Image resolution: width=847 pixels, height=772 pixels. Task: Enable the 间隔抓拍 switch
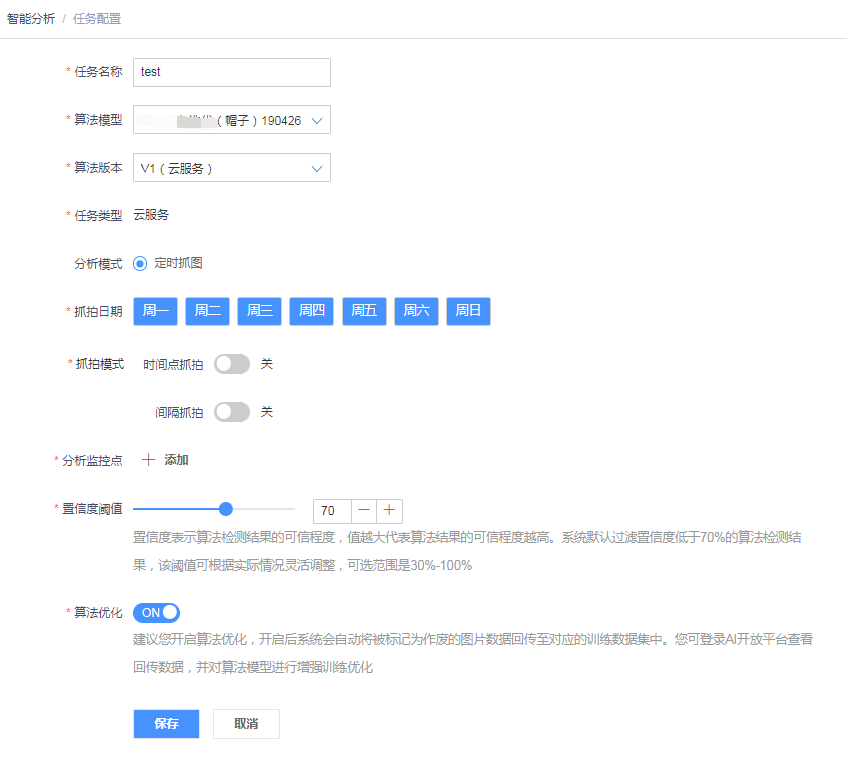point(232,411)
